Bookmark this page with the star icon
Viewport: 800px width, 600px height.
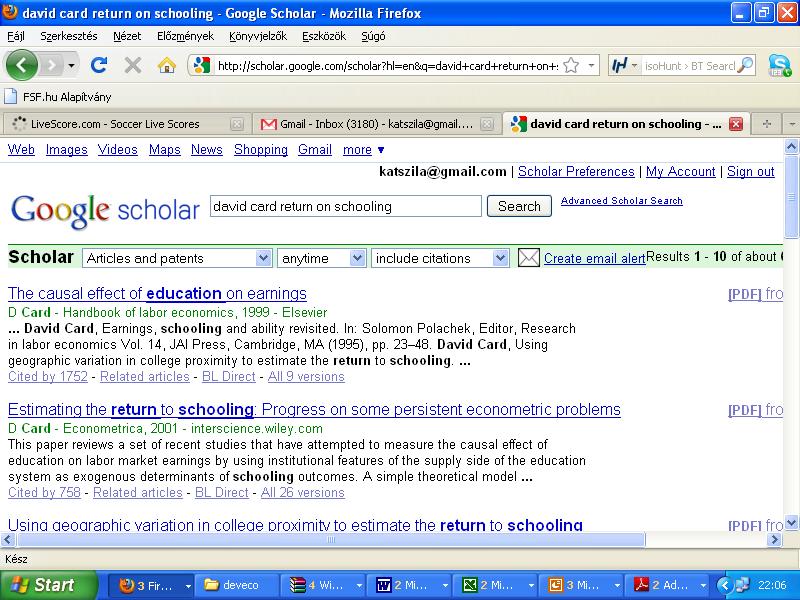point(571,65)
